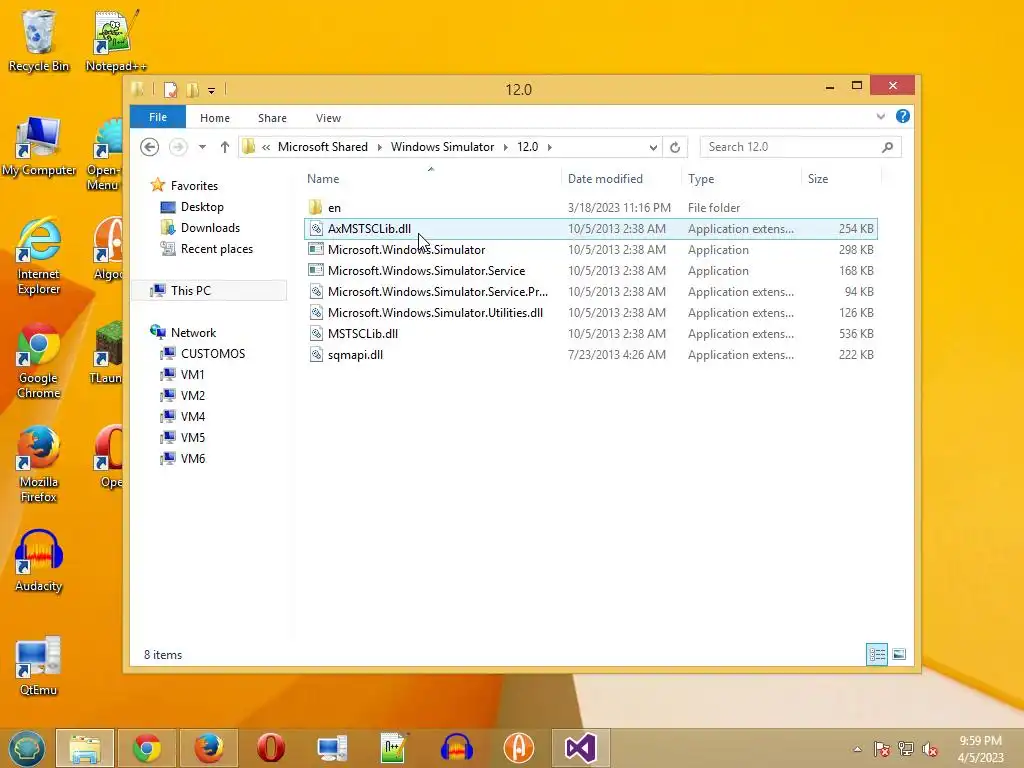The height and width of the screenshot is (768, 1024).
Task: Open the Notepad++ desktop shortcut
Action: (x=116, y=40)
